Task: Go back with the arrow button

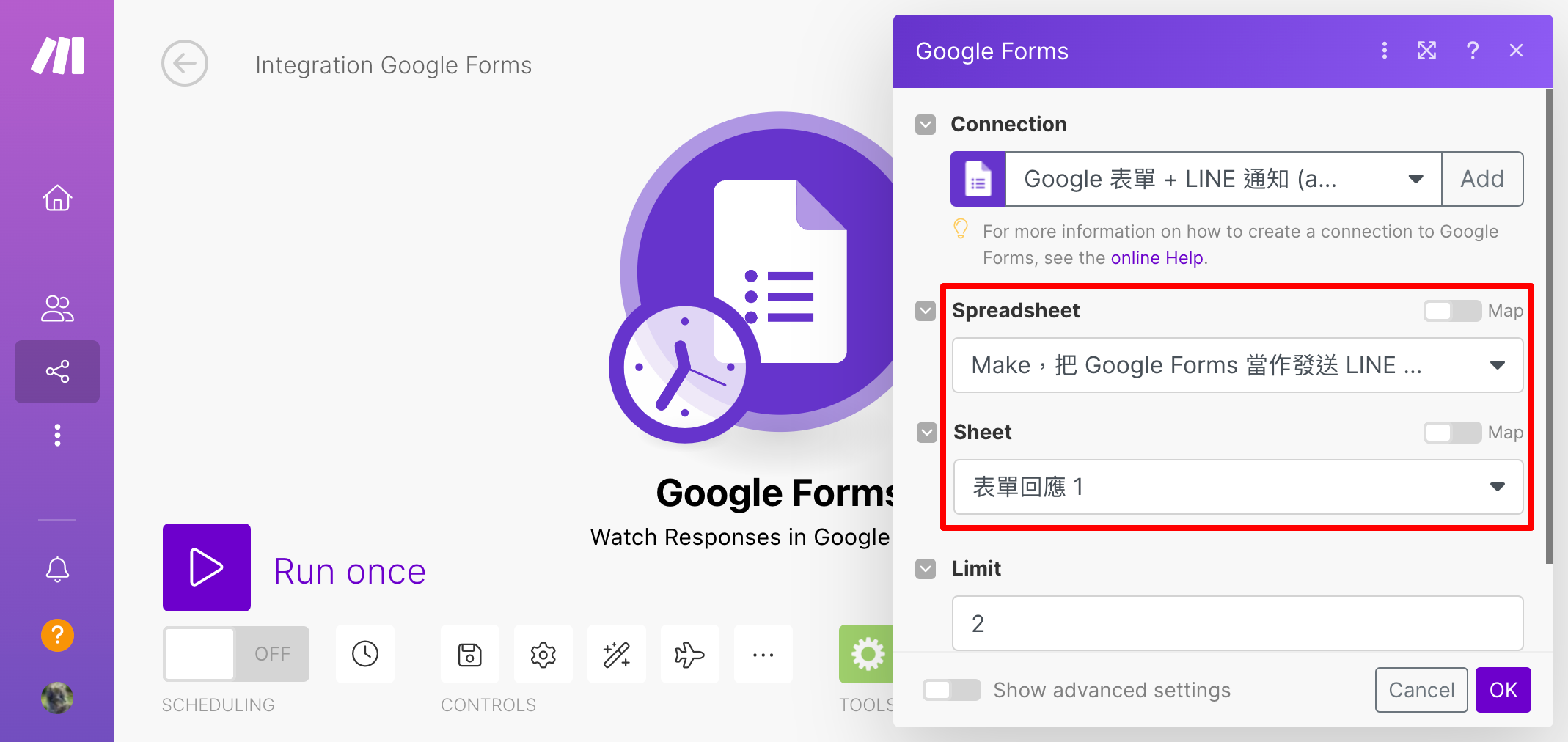Action: point(185,63)
